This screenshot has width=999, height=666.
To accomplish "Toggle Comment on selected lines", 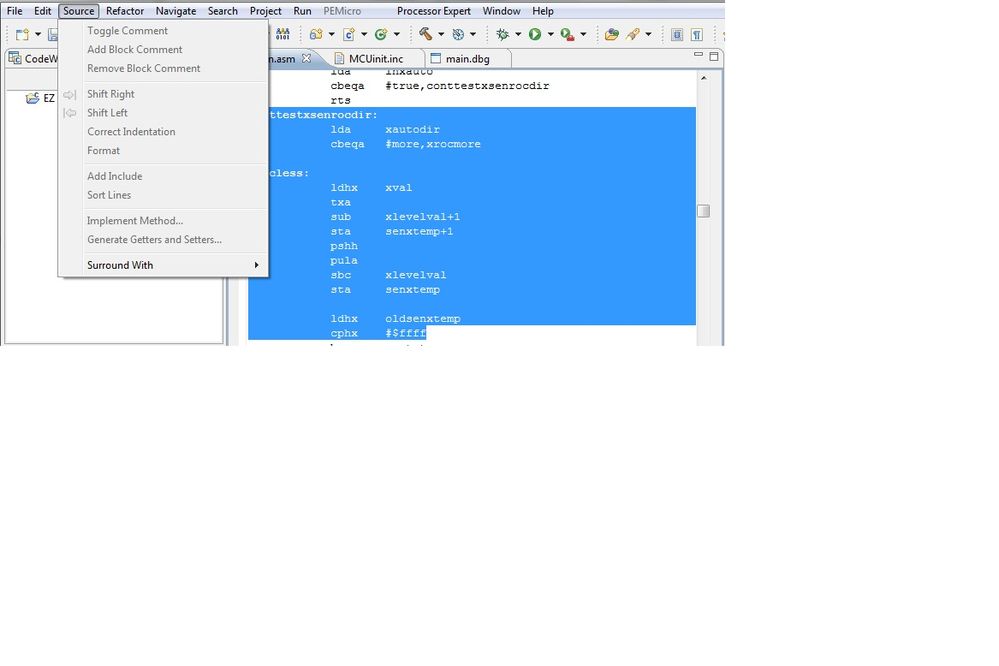I will [127, 31].
